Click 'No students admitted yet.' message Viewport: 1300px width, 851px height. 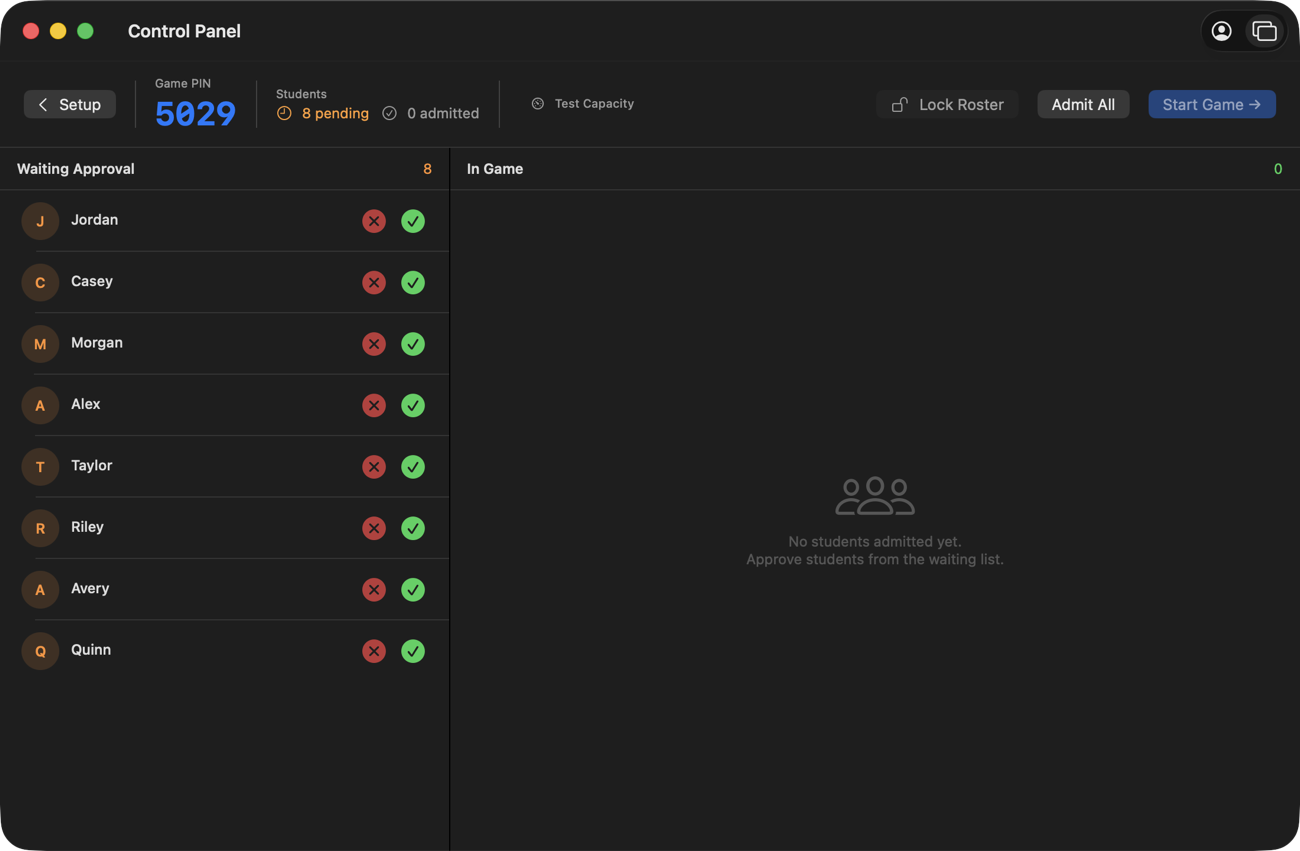pos(875,542)
